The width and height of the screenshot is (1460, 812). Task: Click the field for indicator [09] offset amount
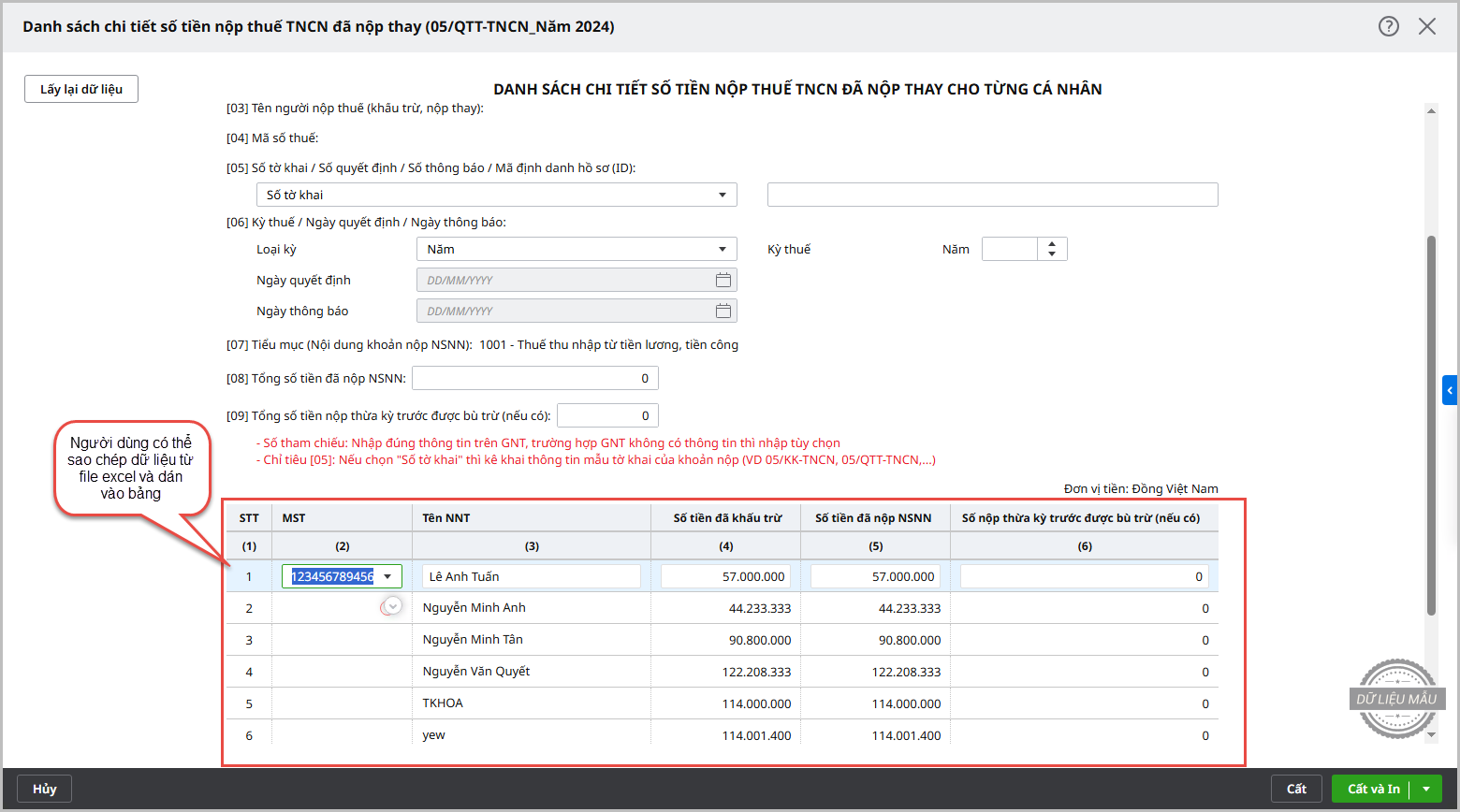pos(607,415)
